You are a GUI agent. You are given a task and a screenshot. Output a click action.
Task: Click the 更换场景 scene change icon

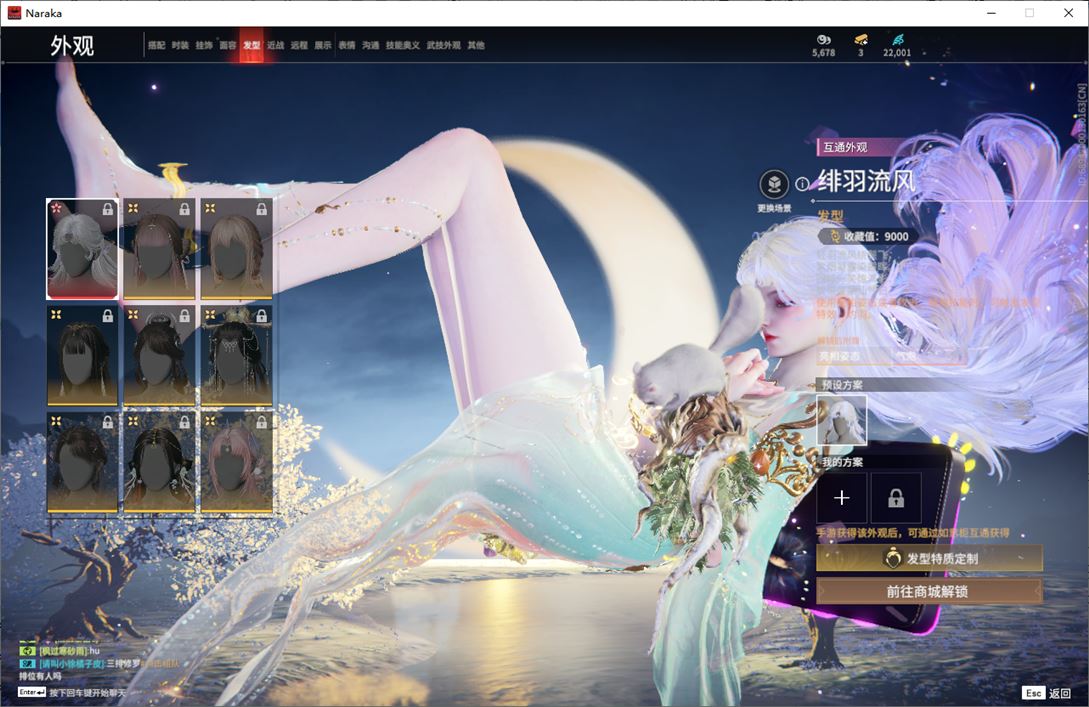point(773,185)
